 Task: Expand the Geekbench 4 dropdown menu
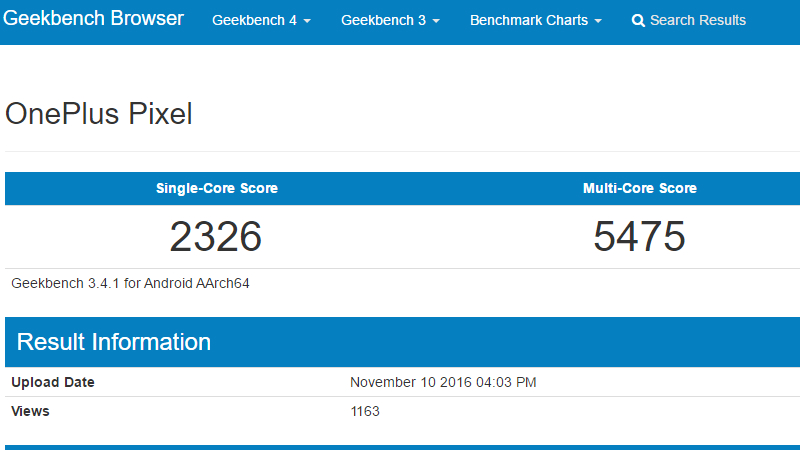261,20
